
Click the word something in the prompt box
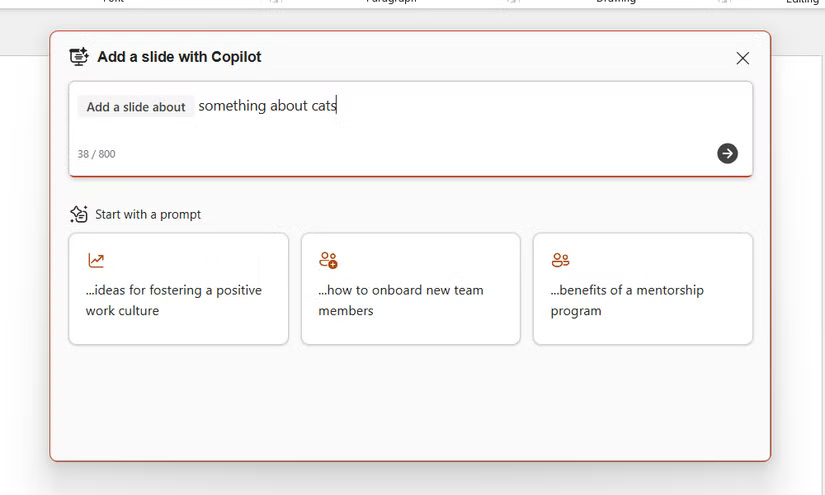(x=232, y=106)
